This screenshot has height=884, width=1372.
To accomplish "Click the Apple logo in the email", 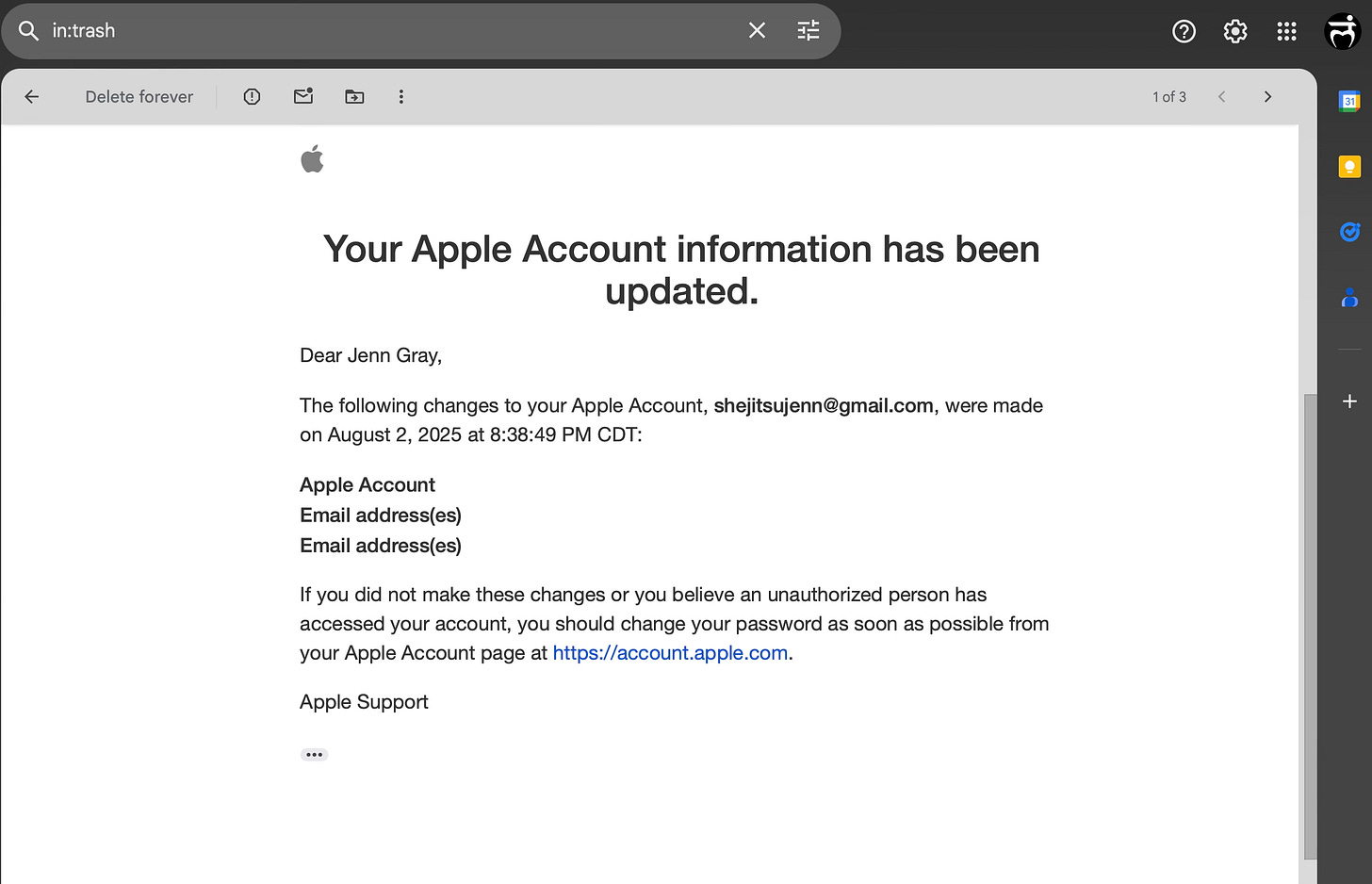I will [x=312, y=159].
